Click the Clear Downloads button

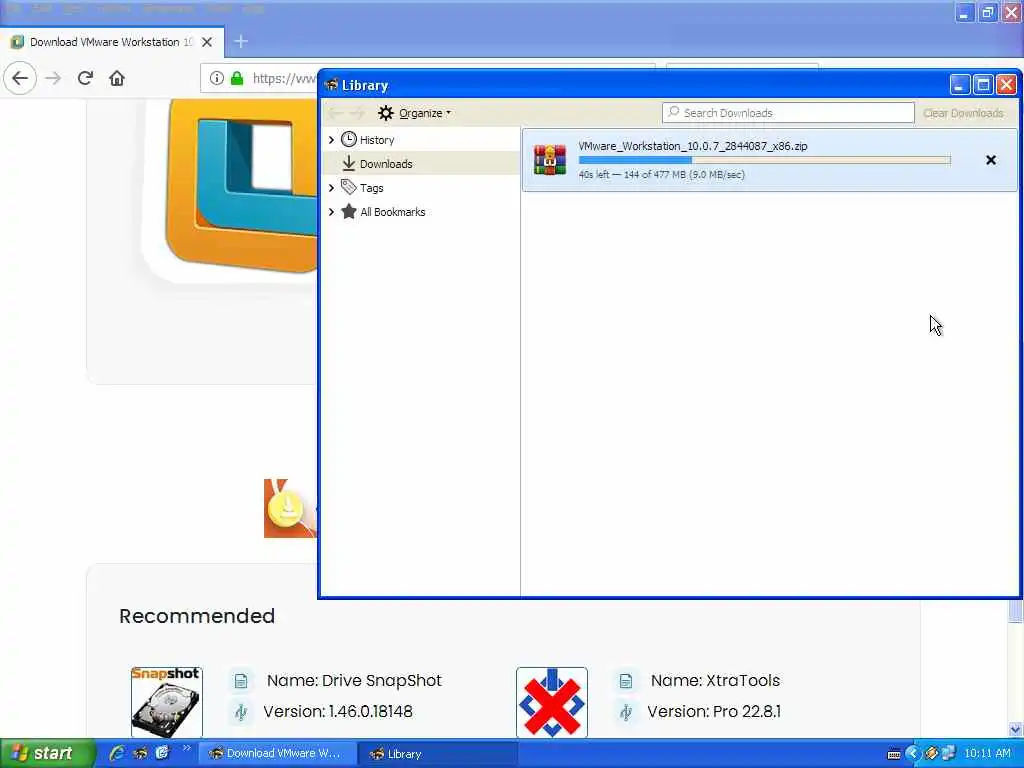[963, 113]
